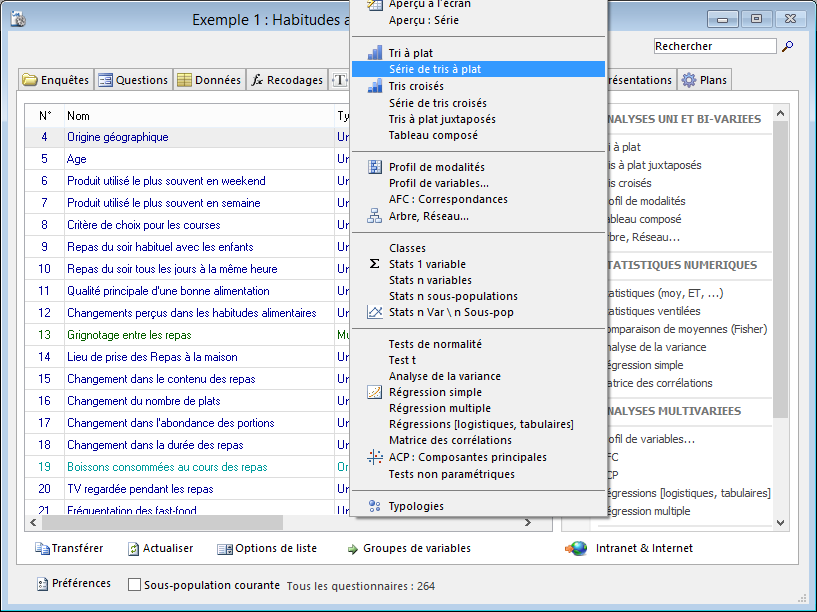Click the Actualiser refresh icon
Screen dimensions: 817x612
pyautogui.click(x=133, y=548)
